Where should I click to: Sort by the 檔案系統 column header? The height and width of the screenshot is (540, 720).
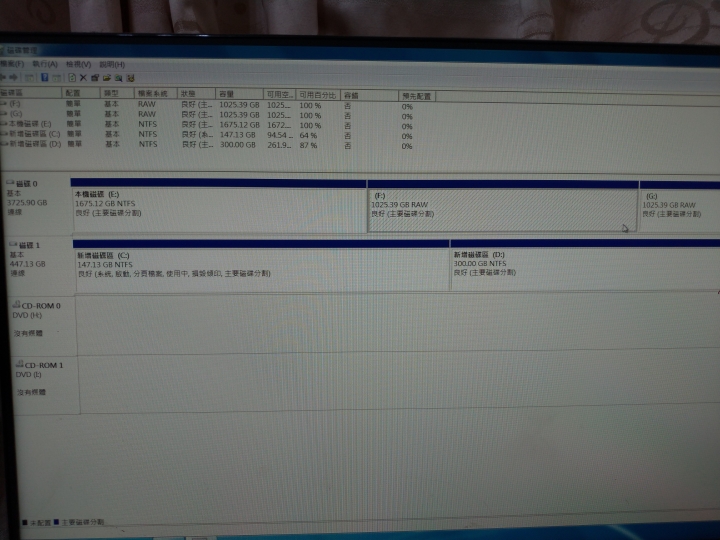click(156, 94)
